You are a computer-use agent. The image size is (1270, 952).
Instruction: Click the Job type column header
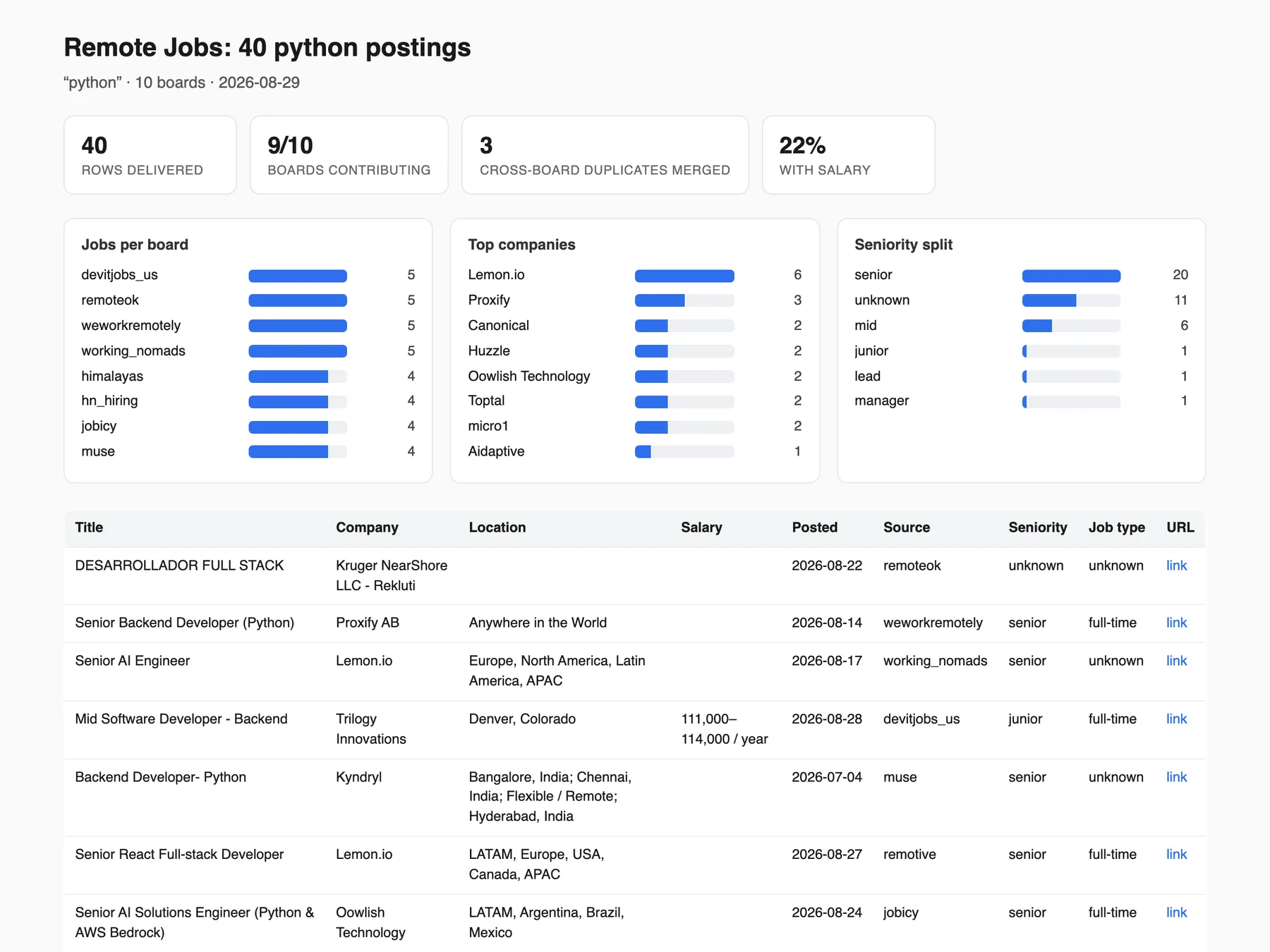click(x=1116, y=527)
